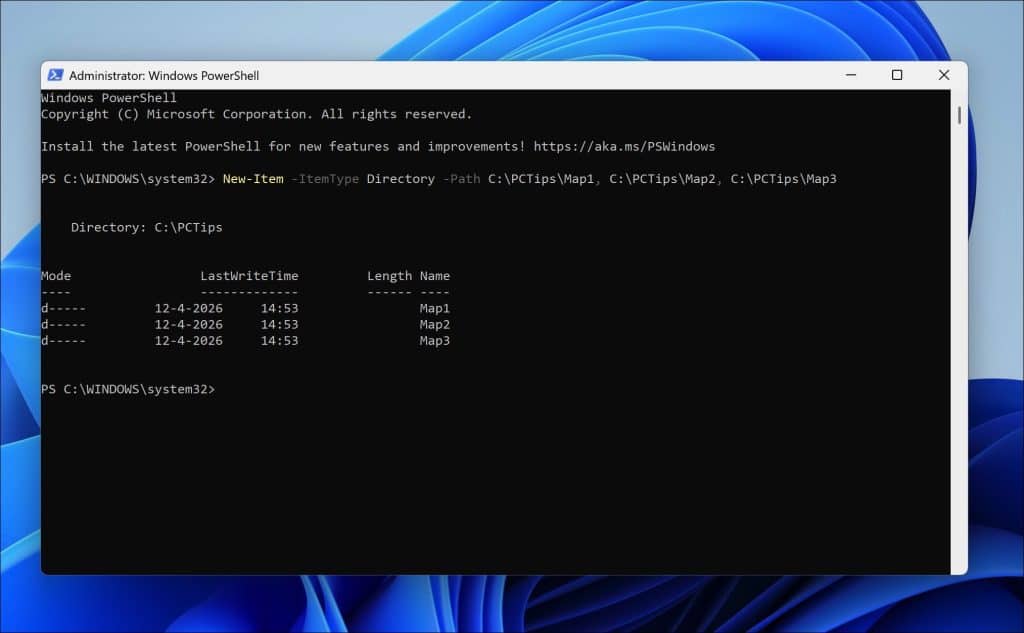The width and height of the screenshot is (1024, 633).
Task: Click the -Path parameter in the command
Action: tap(461, 179)
